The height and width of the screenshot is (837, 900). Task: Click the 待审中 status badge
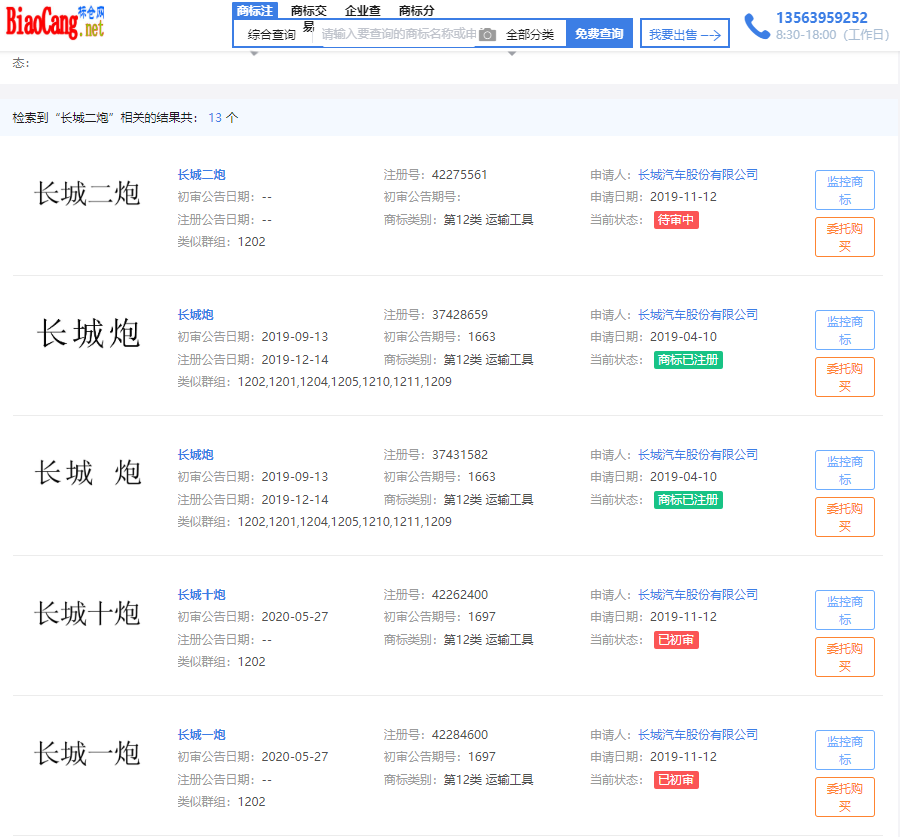click(676, 220)
